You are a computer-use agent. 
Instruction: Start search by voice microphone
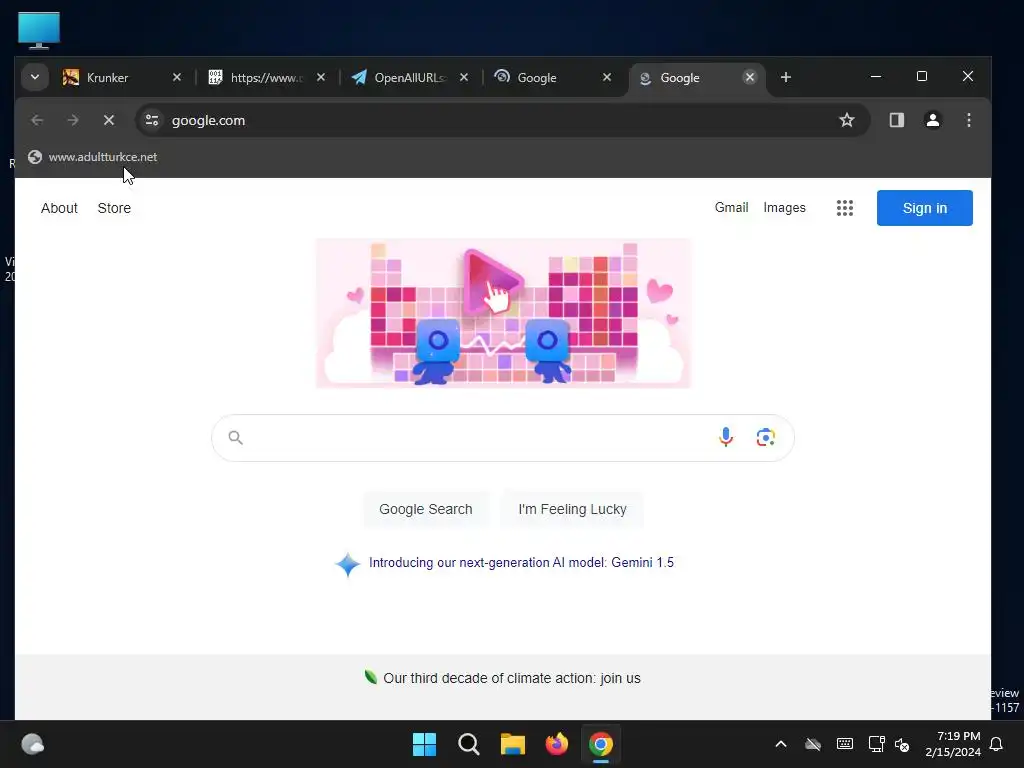(x=726, y=438)
